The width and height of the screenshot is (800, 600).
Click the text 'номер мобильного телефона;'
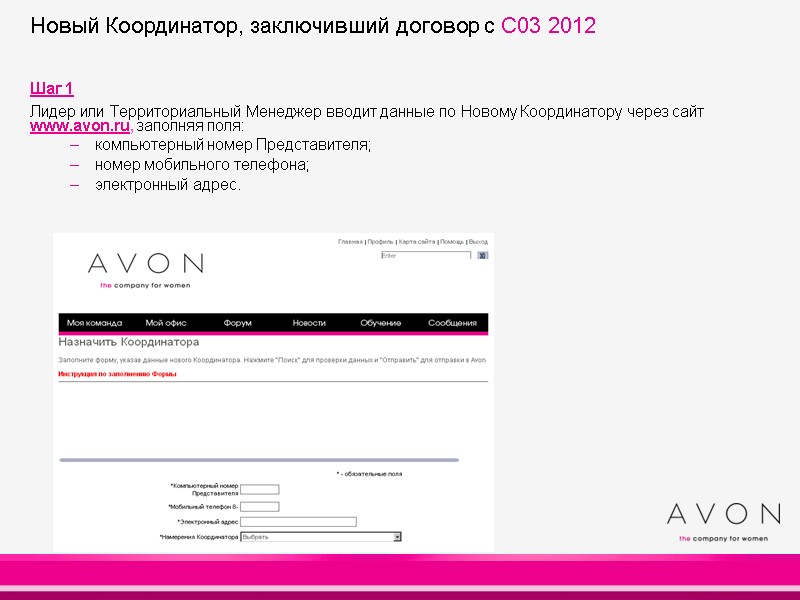[202, 165]
